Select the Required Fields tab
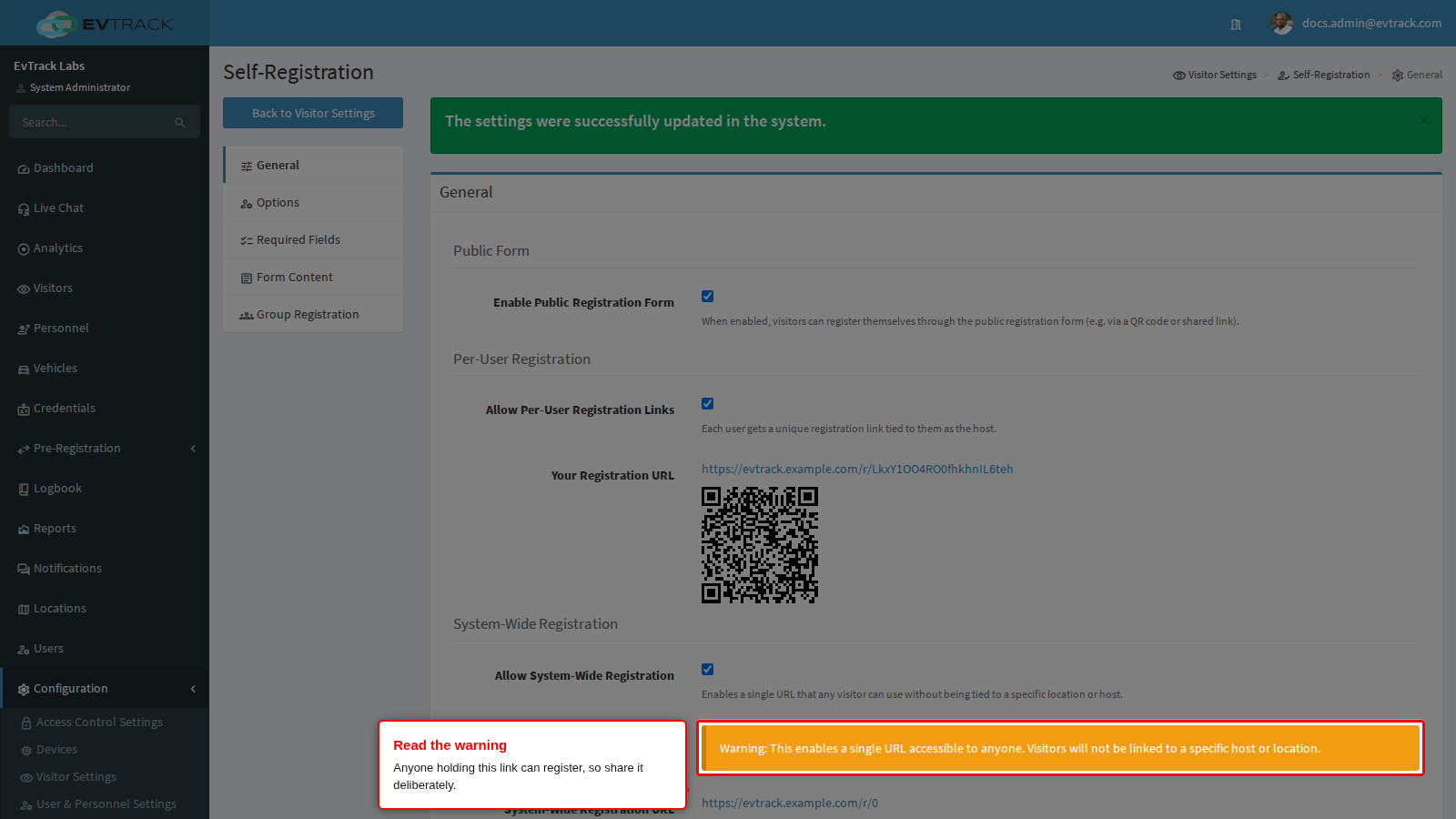Image resolution: width=1456 pixels, height=819 pixels. tap(313, 240)
